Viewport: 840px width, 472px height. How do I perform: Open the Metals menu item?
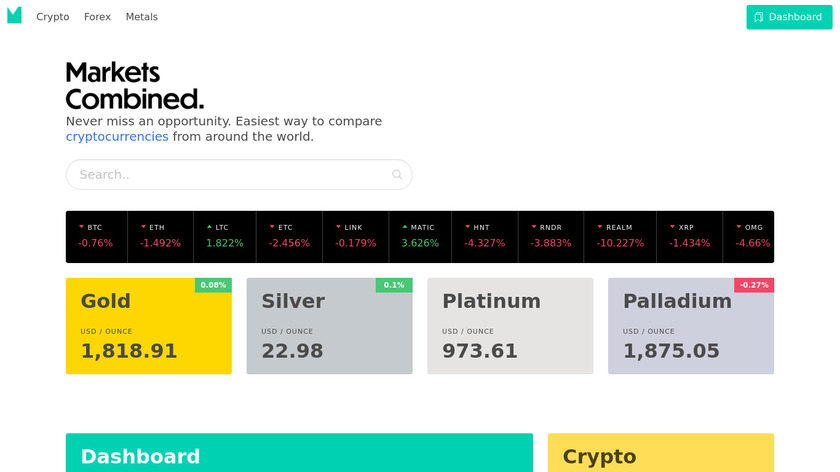point(142,17)
